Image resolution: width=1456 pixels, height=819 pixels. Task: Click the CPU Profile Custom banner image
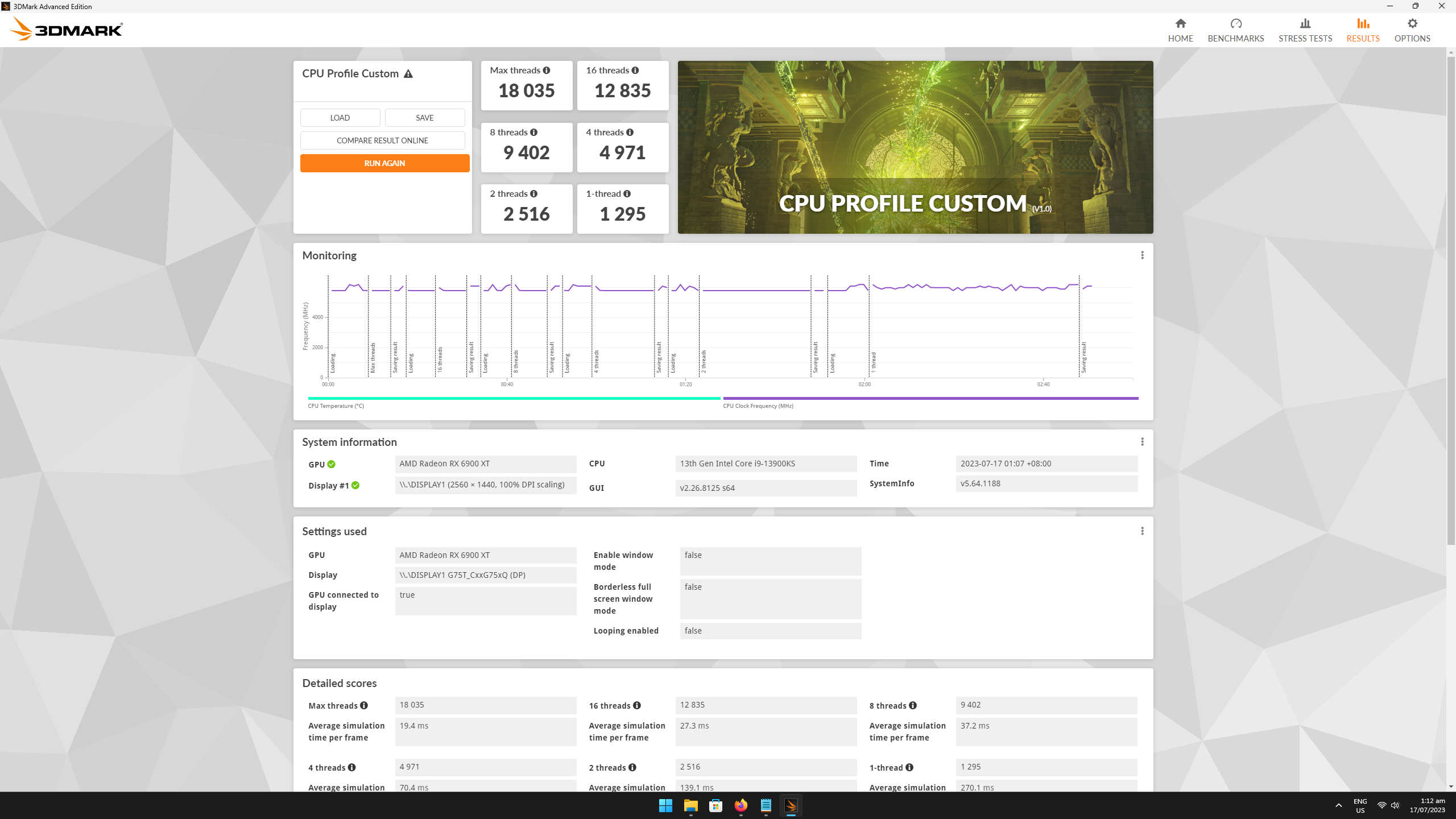(915, 147)
